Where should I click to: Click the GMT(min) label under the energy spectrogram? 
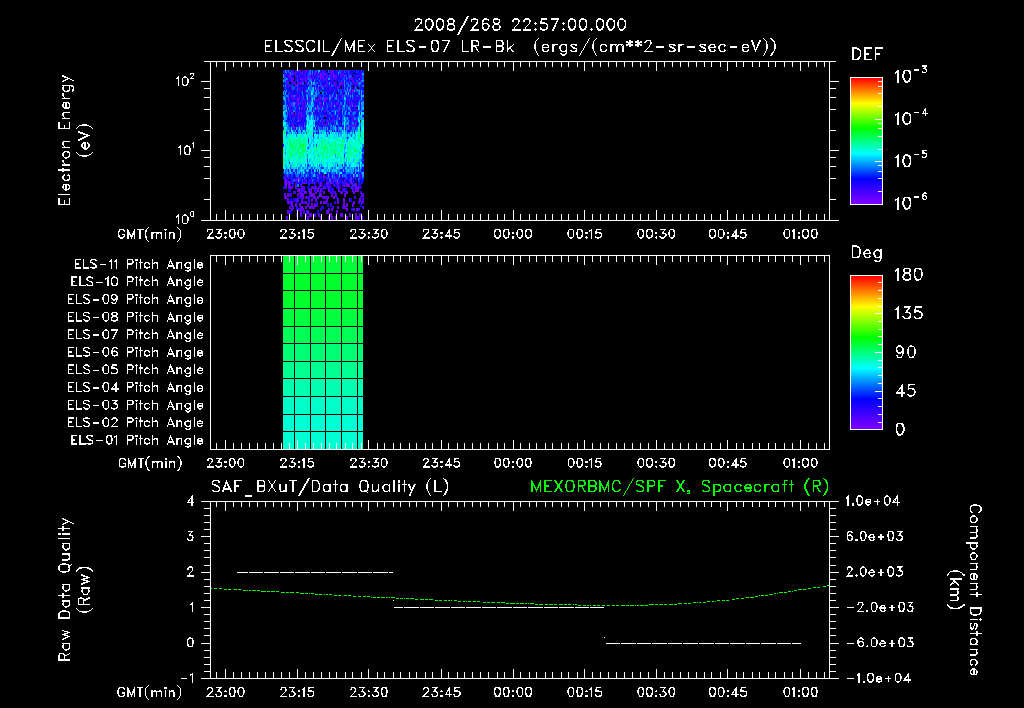[x=150, y=234]
